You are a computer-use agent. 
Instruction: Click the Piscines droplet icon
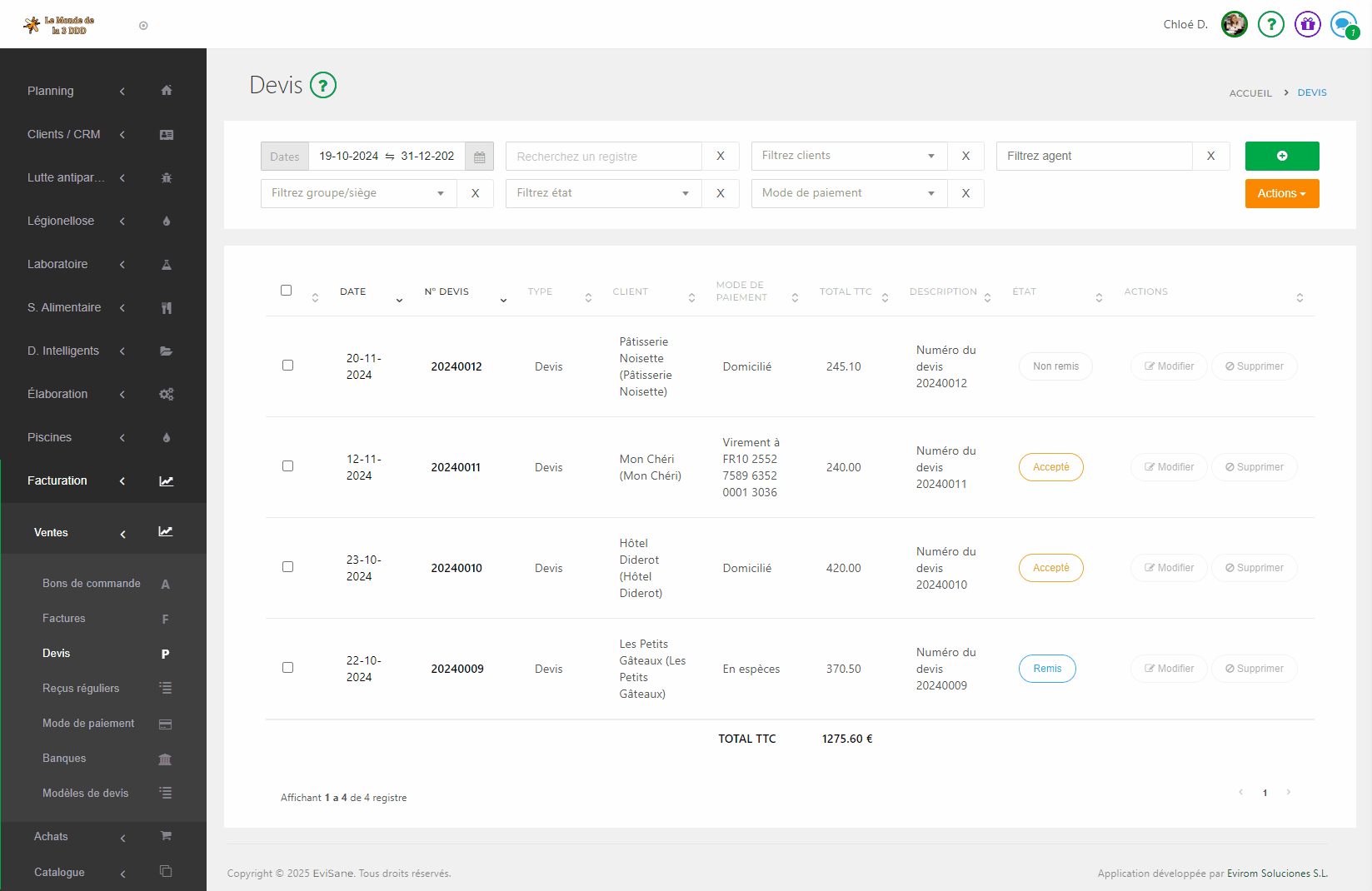point(167,437)
